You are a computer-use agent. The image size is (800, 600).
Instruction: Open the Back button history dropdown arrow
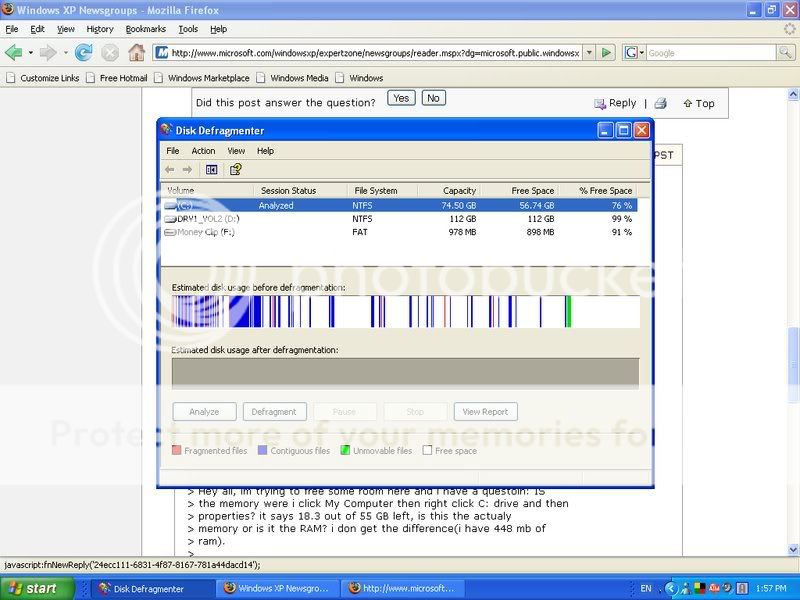coord(30,53)
